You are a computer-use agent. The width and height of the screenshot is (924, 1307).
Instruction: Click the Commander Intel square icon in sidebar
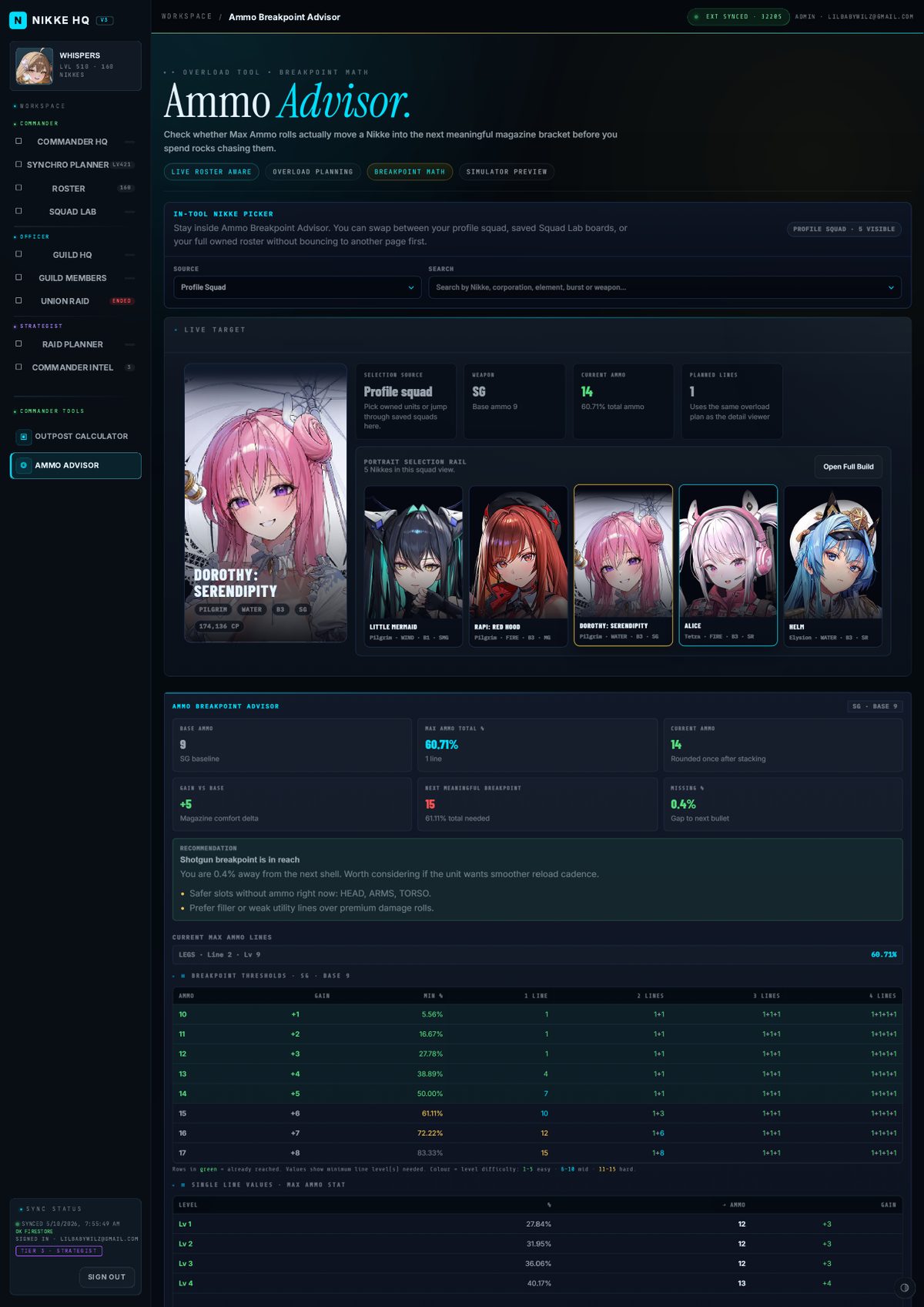click(x=18, y=367)
